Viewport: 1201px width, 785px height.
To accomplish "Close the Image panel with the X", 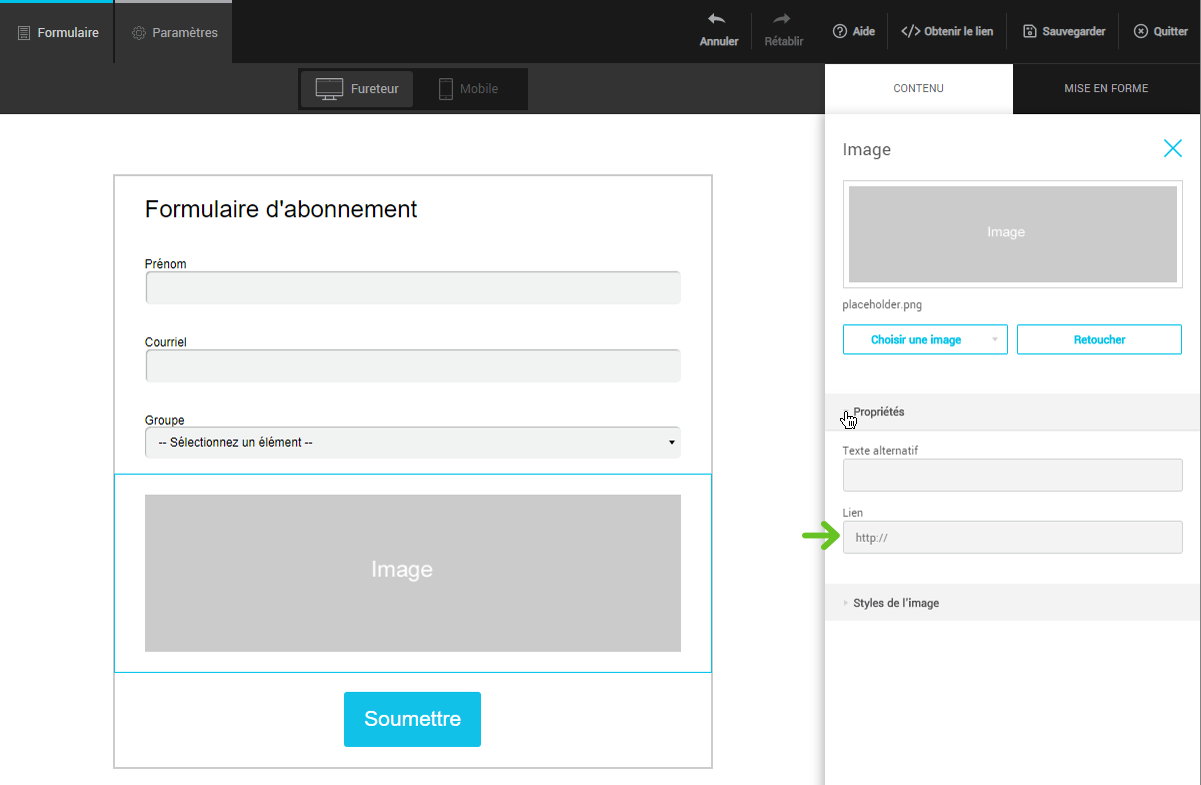I will [x=1172, y=149].
